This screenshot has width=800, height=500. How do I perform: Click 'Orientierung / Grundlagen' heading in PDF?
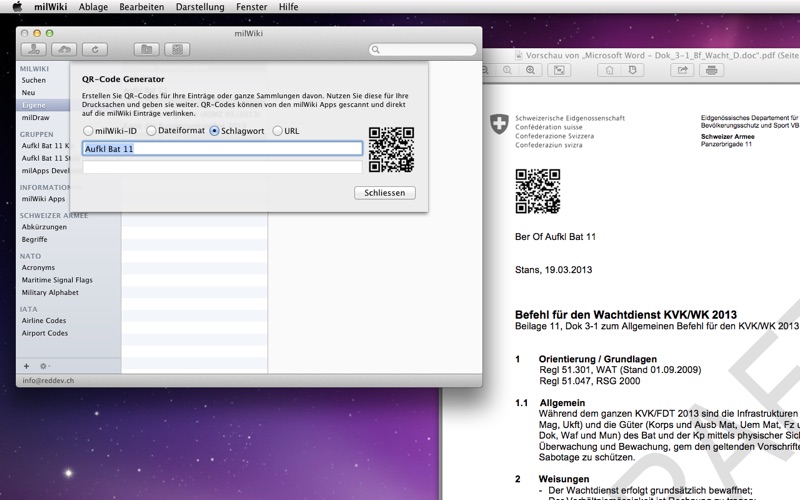point(598,359)
